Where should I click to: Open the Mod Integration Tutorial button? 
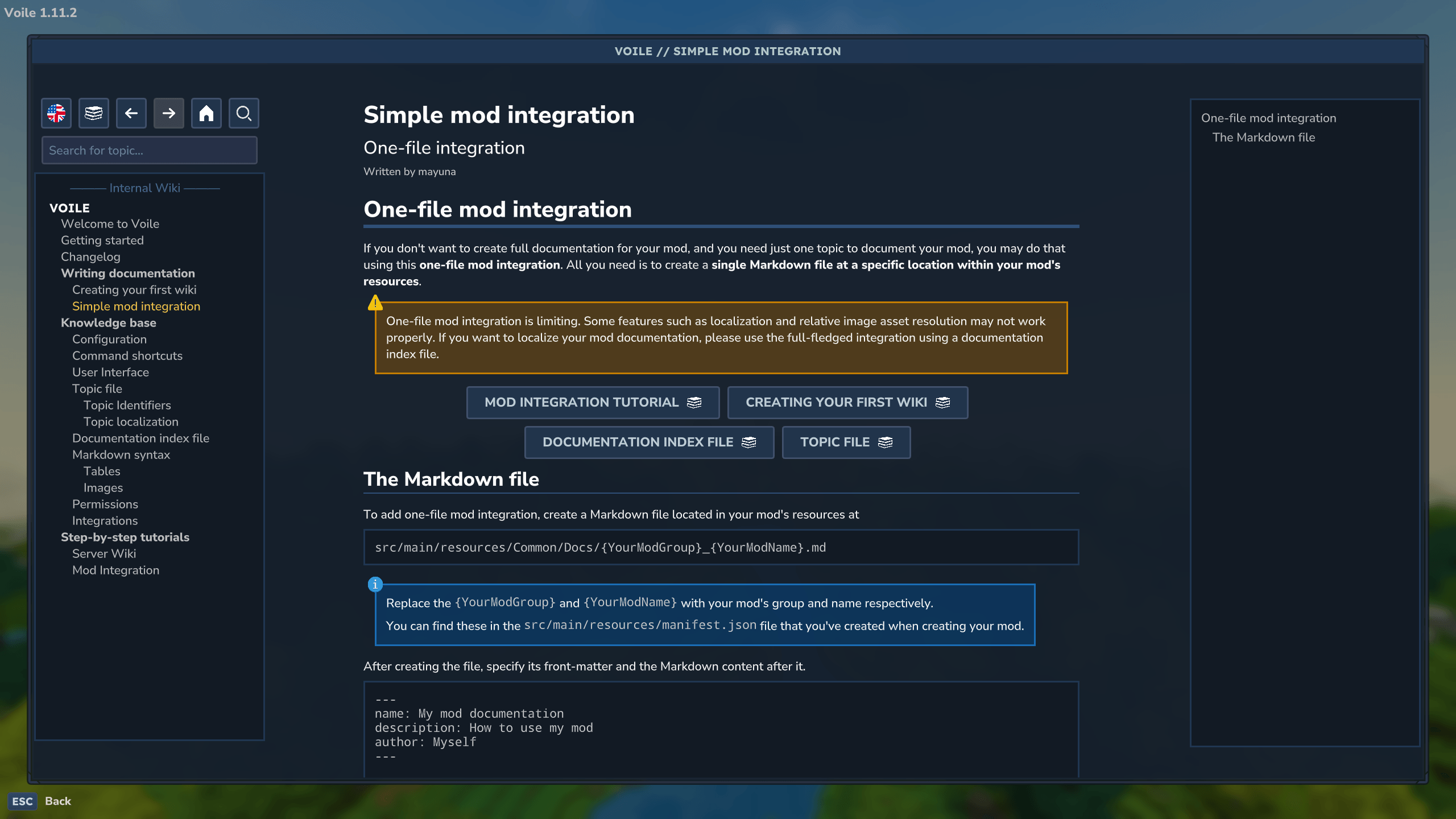coord(593,403)
